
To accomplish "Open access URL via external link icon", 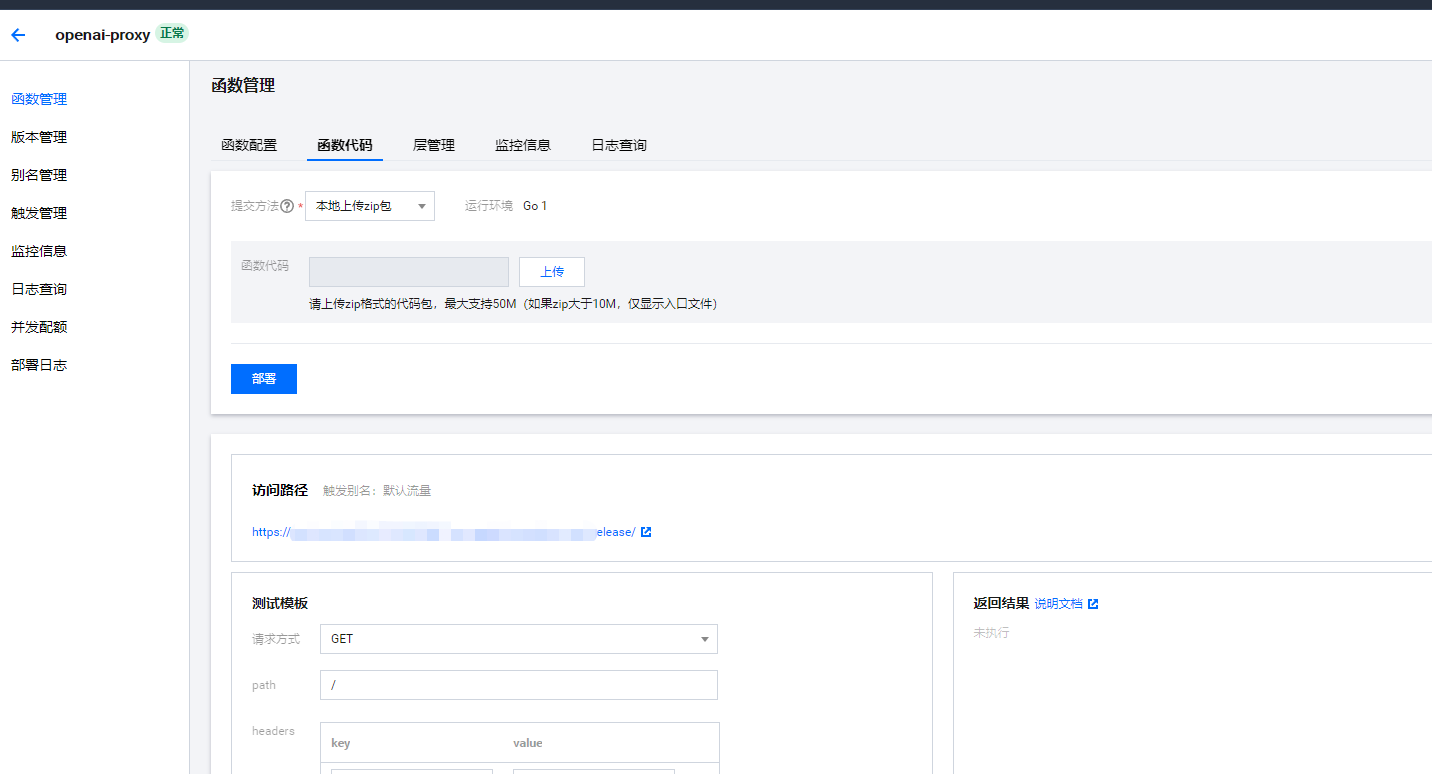I will [646, 532].
